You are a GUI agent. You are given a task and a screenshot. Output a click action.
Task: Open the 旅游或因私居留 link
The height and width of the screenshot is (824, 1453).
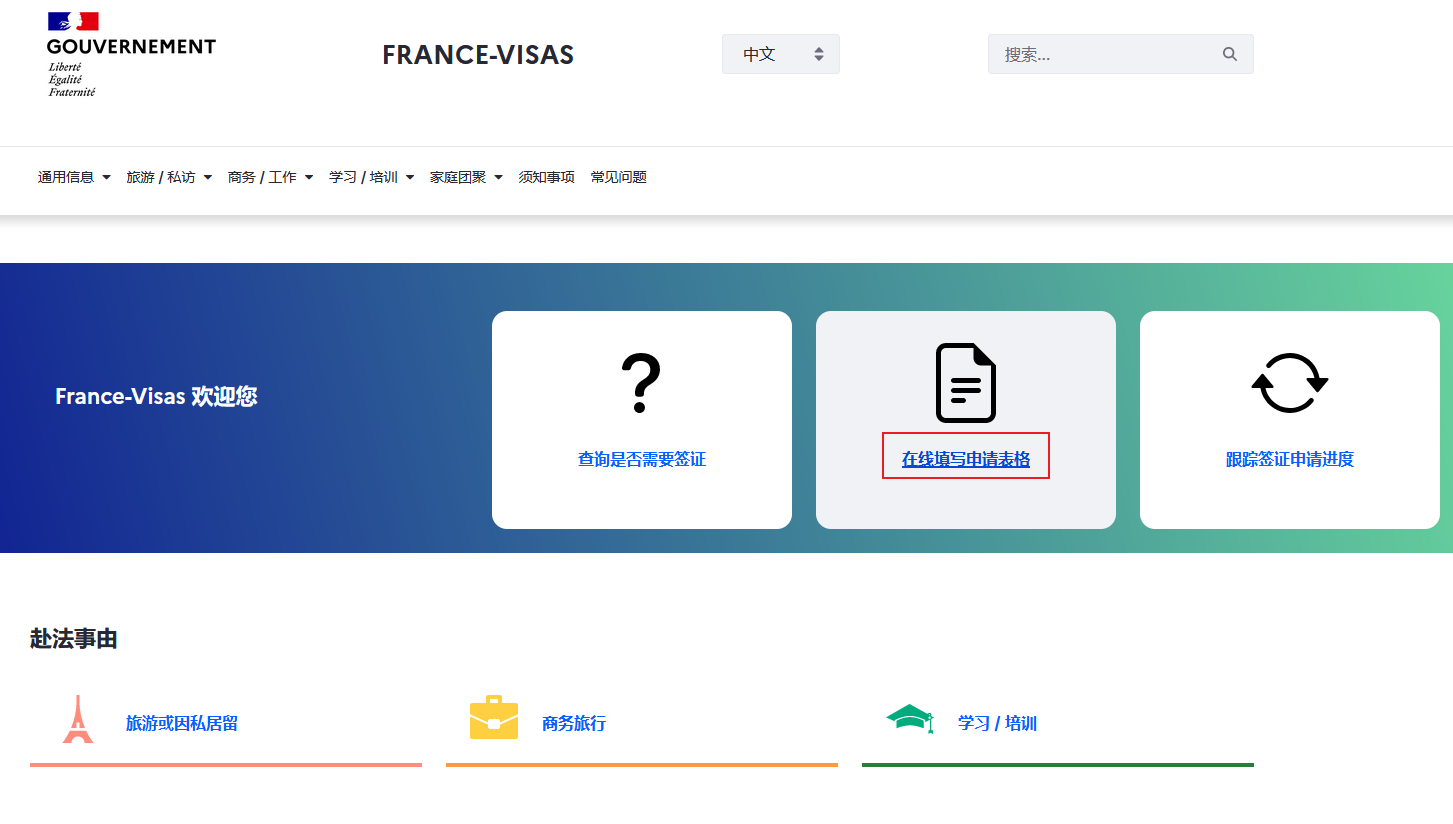coord(182,723)
